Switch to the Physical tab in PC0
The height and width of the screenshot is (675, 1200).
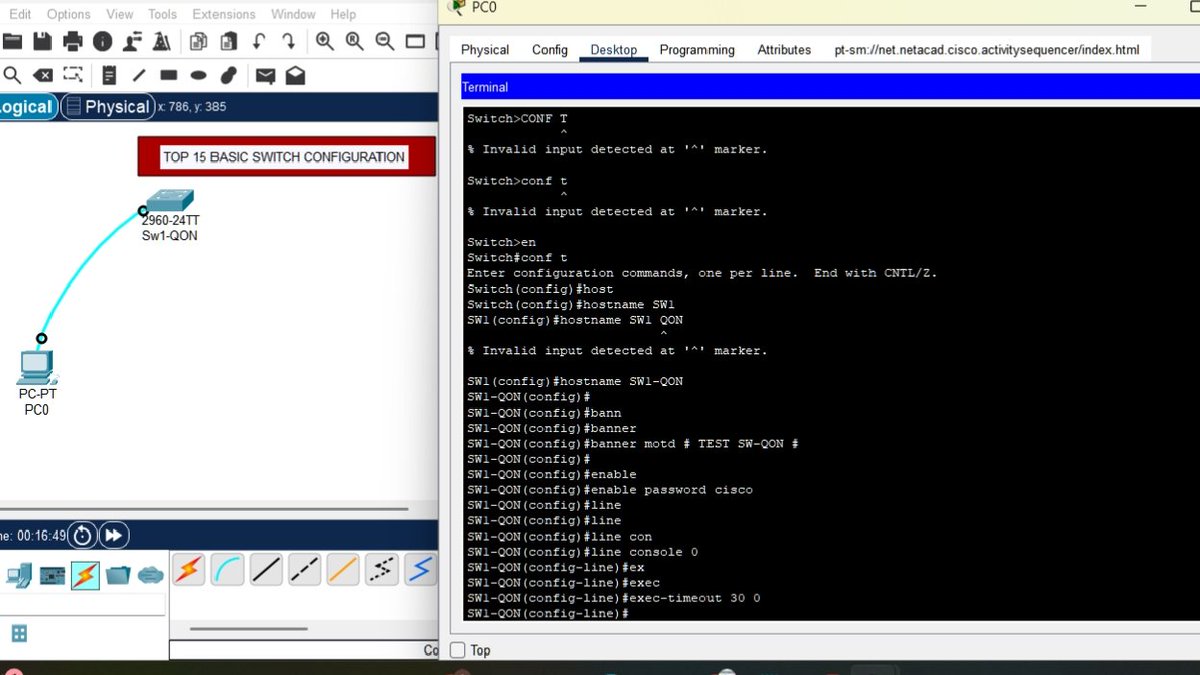point(485,50)
